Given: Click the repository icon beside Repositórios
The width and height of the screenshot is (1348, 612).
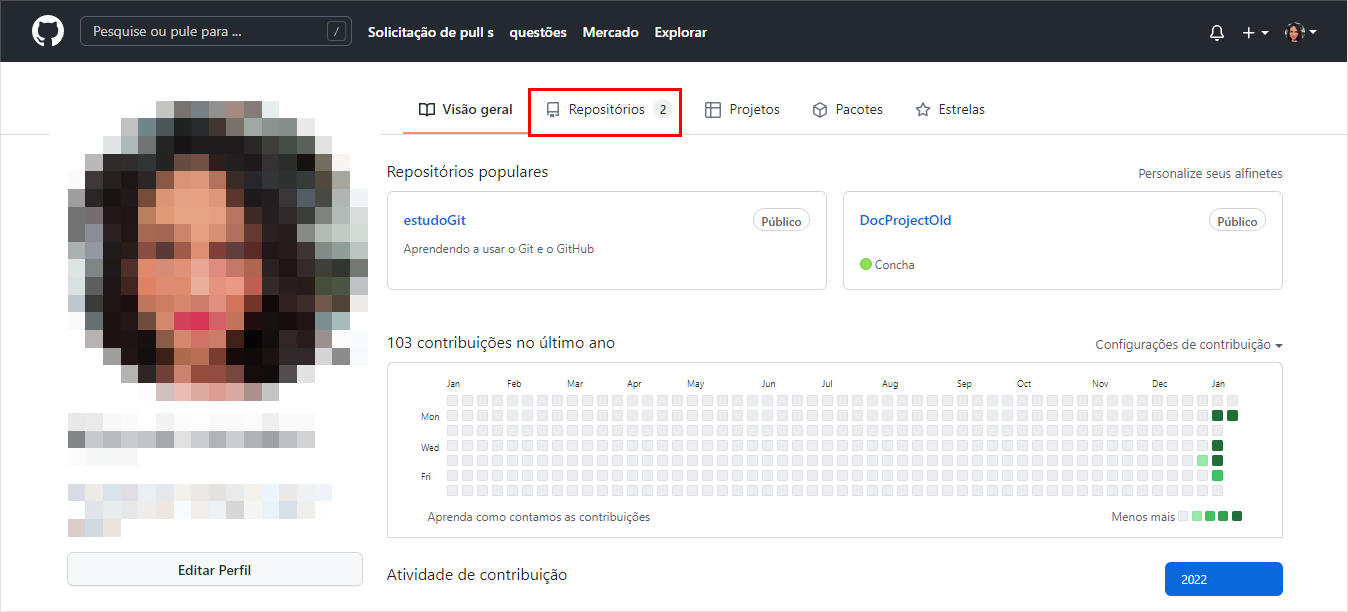Looking at the screenshot, I should point(553,109).
